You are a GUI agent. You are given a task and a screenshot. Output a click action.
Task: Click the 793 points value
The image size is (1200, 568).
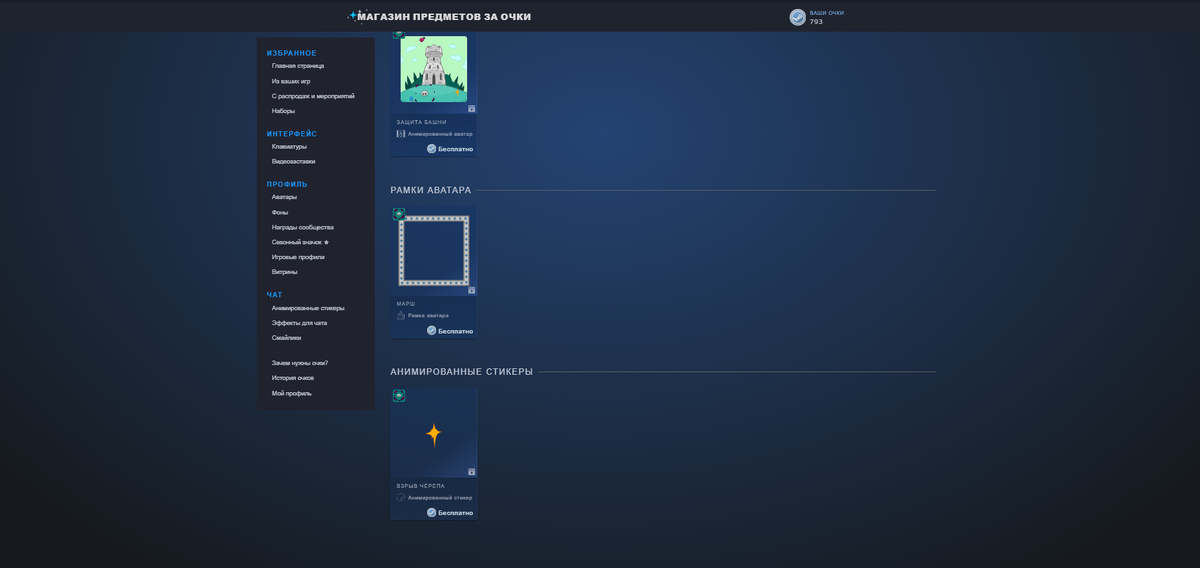(x=816, y=22)
